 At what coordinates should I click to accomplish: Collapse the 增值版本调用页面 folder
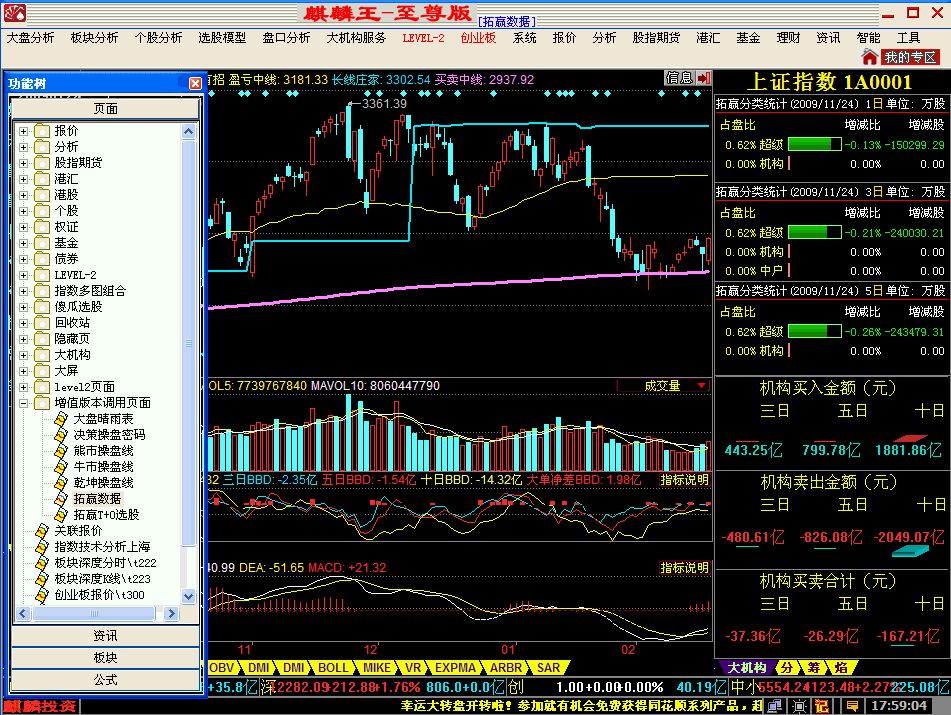pos(24,403)
